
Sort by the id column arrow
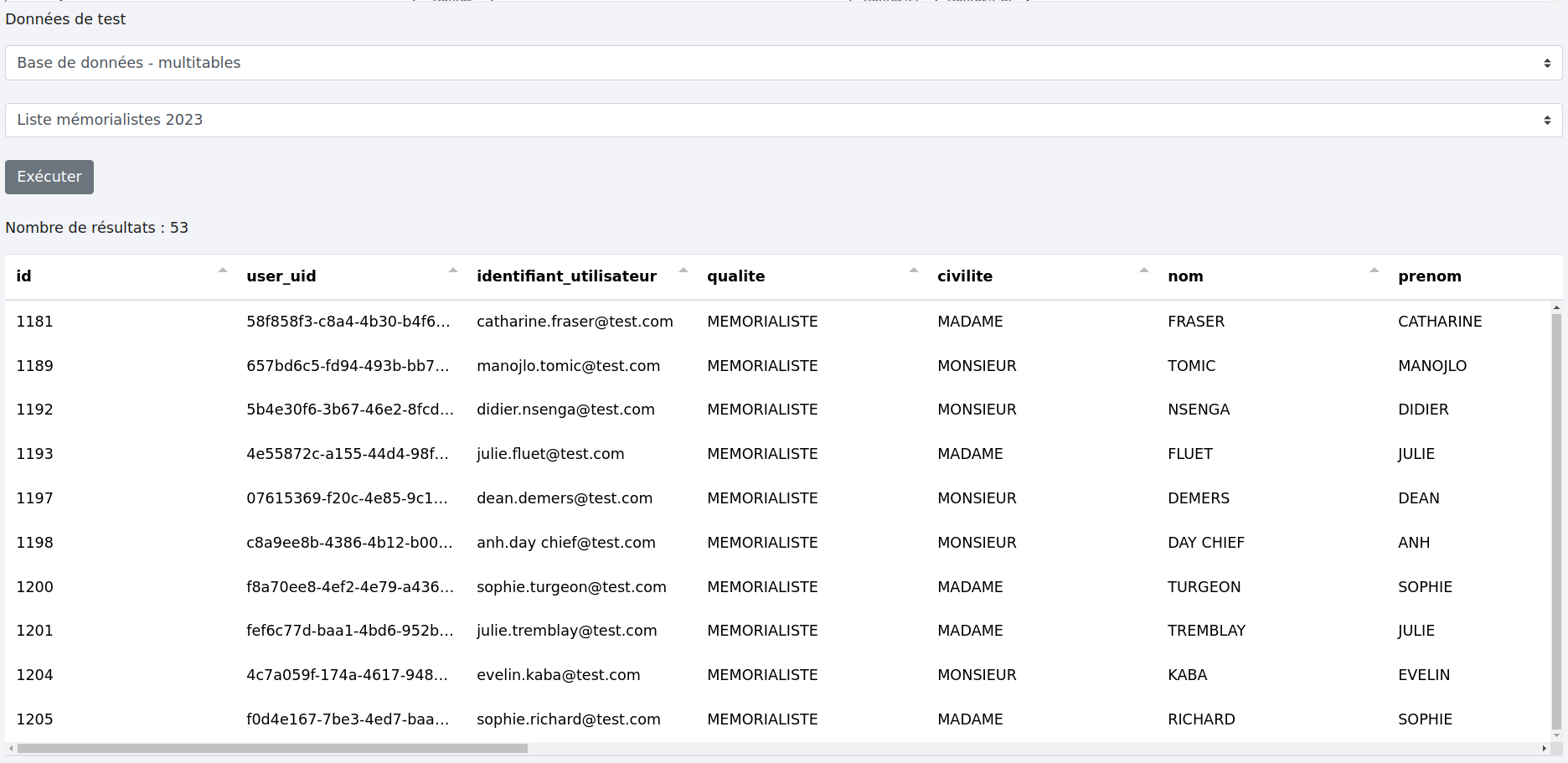pos(222,271)
